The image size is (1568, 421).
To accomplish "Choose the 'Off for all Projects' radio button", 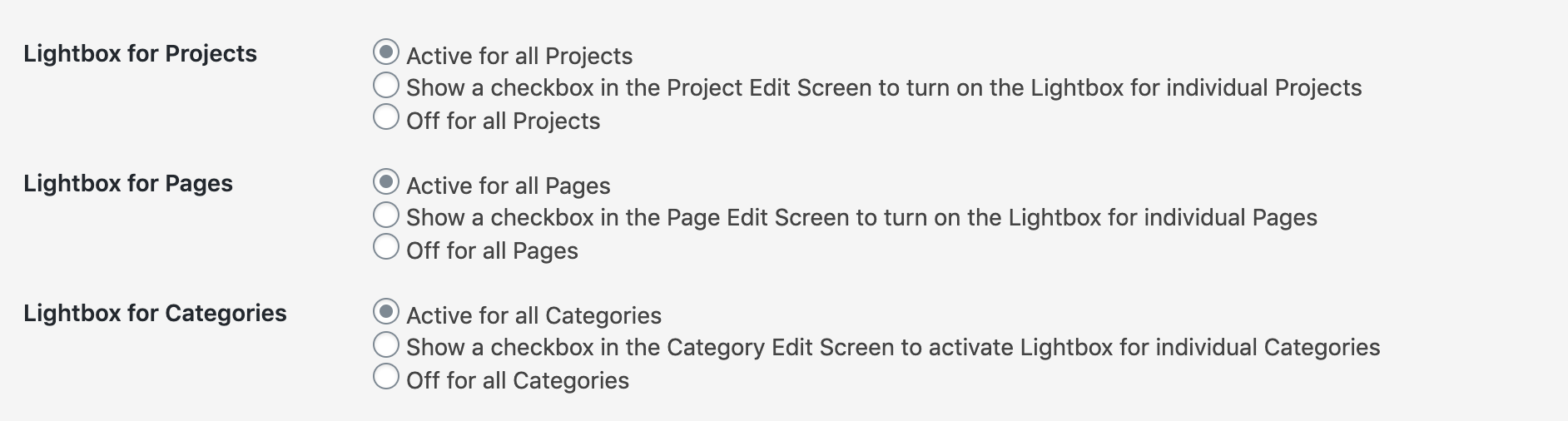I will click(385, 117).
